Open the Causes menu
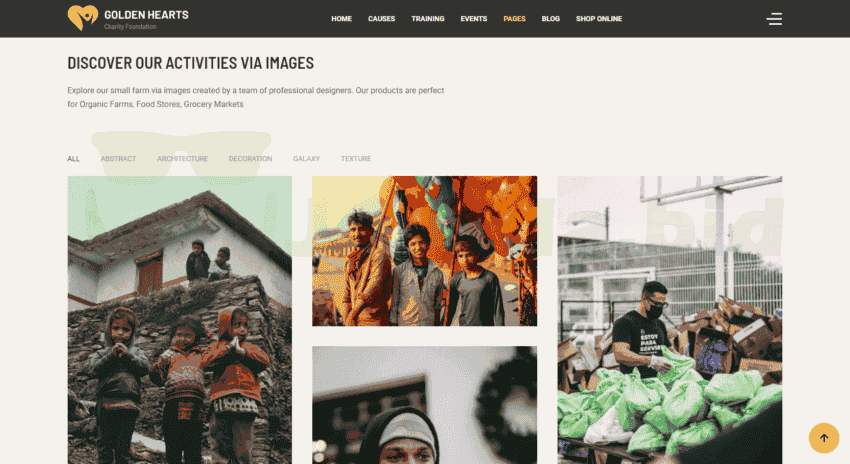Image resolution: width=850 pixels, height=464 pixels. point(382,18)
